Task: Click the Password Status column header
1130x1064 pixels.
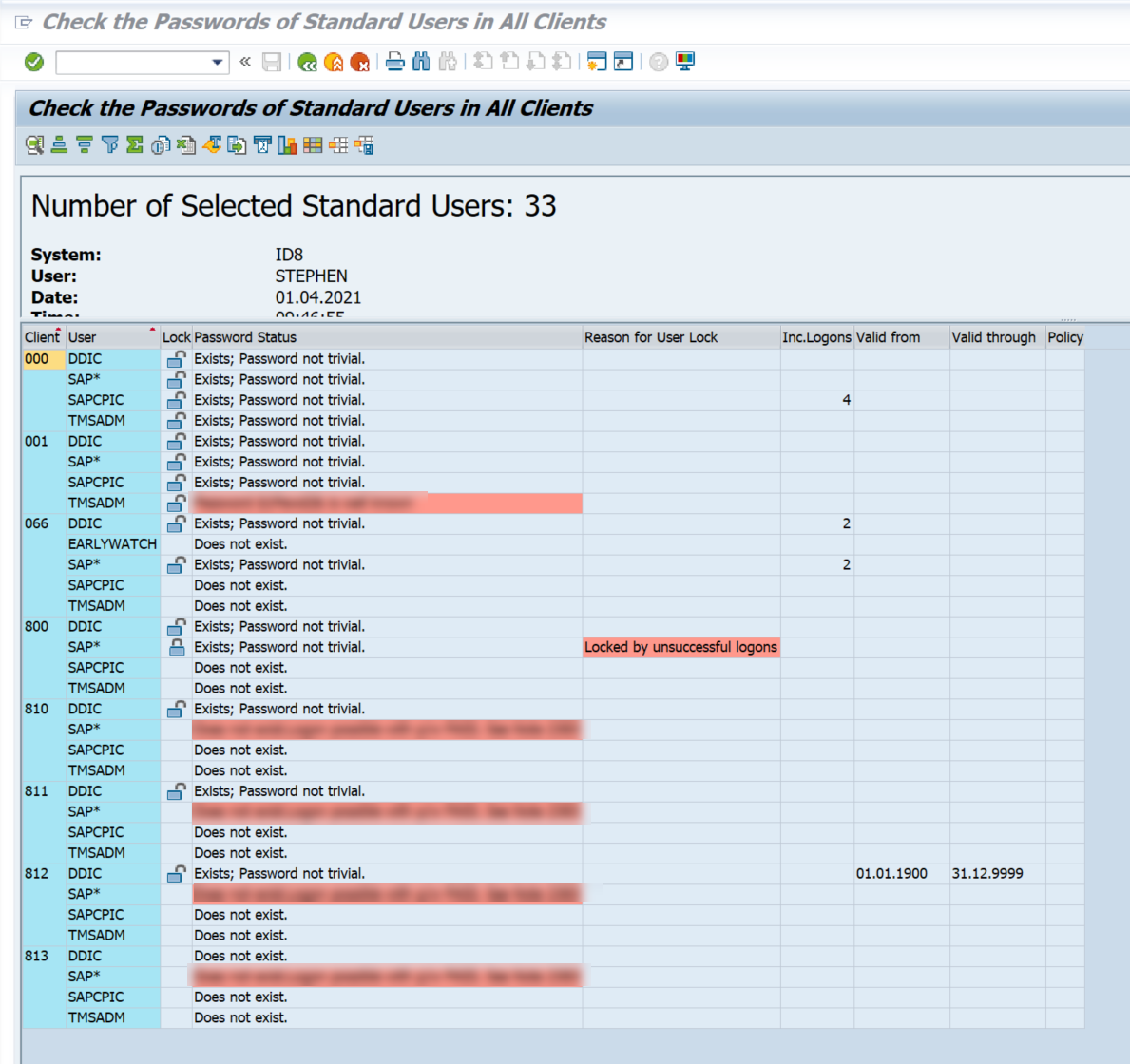Action: click(x=245, y=337)
